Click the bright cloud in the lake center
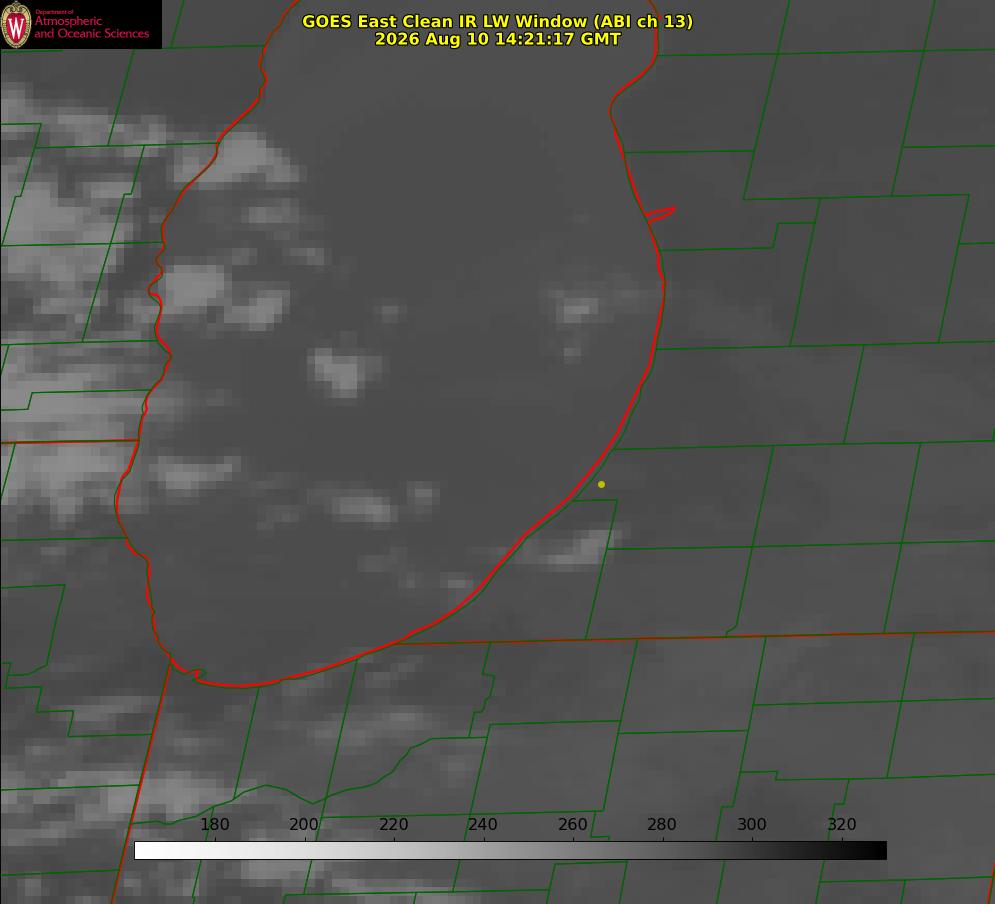 (343, 371)
